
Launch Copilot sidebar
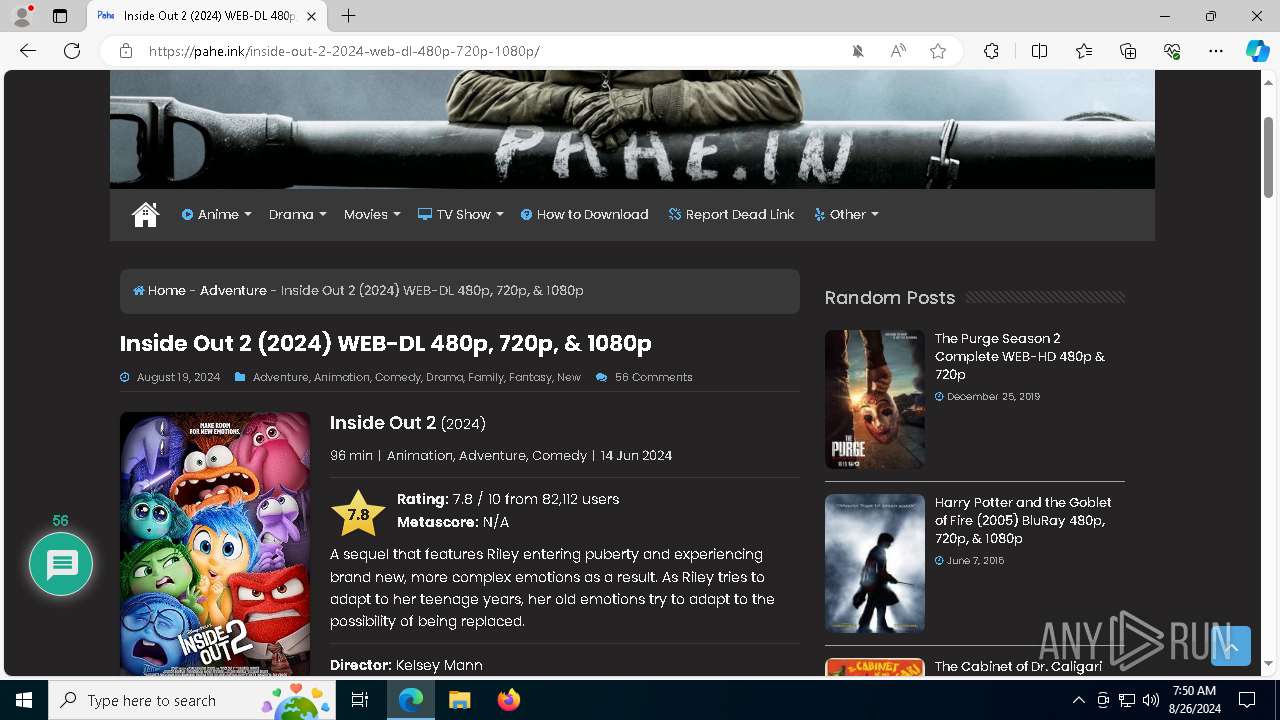(1257, 51)
